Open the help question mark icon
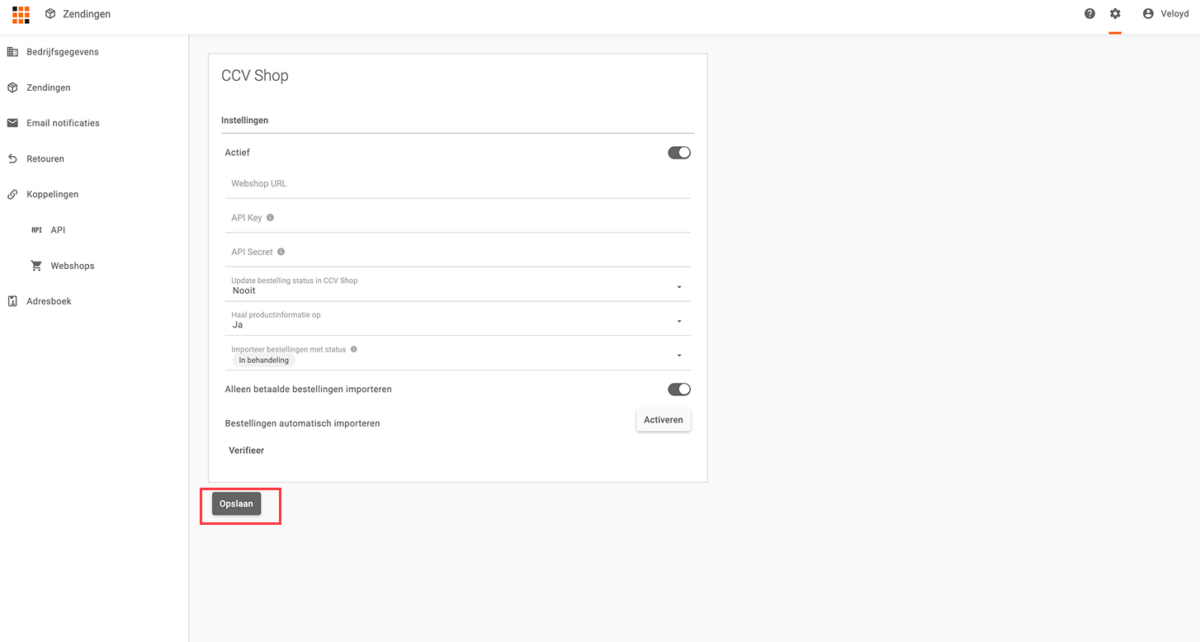1200x642 pixels. click(x=1090, y=14)
